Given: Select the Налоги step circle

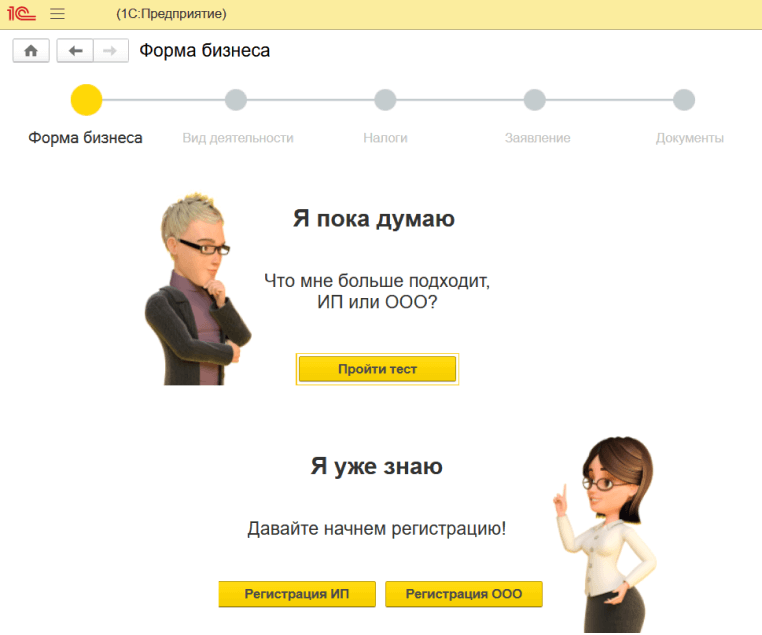Looking at the screenshot, I should (x=385, y=100).
